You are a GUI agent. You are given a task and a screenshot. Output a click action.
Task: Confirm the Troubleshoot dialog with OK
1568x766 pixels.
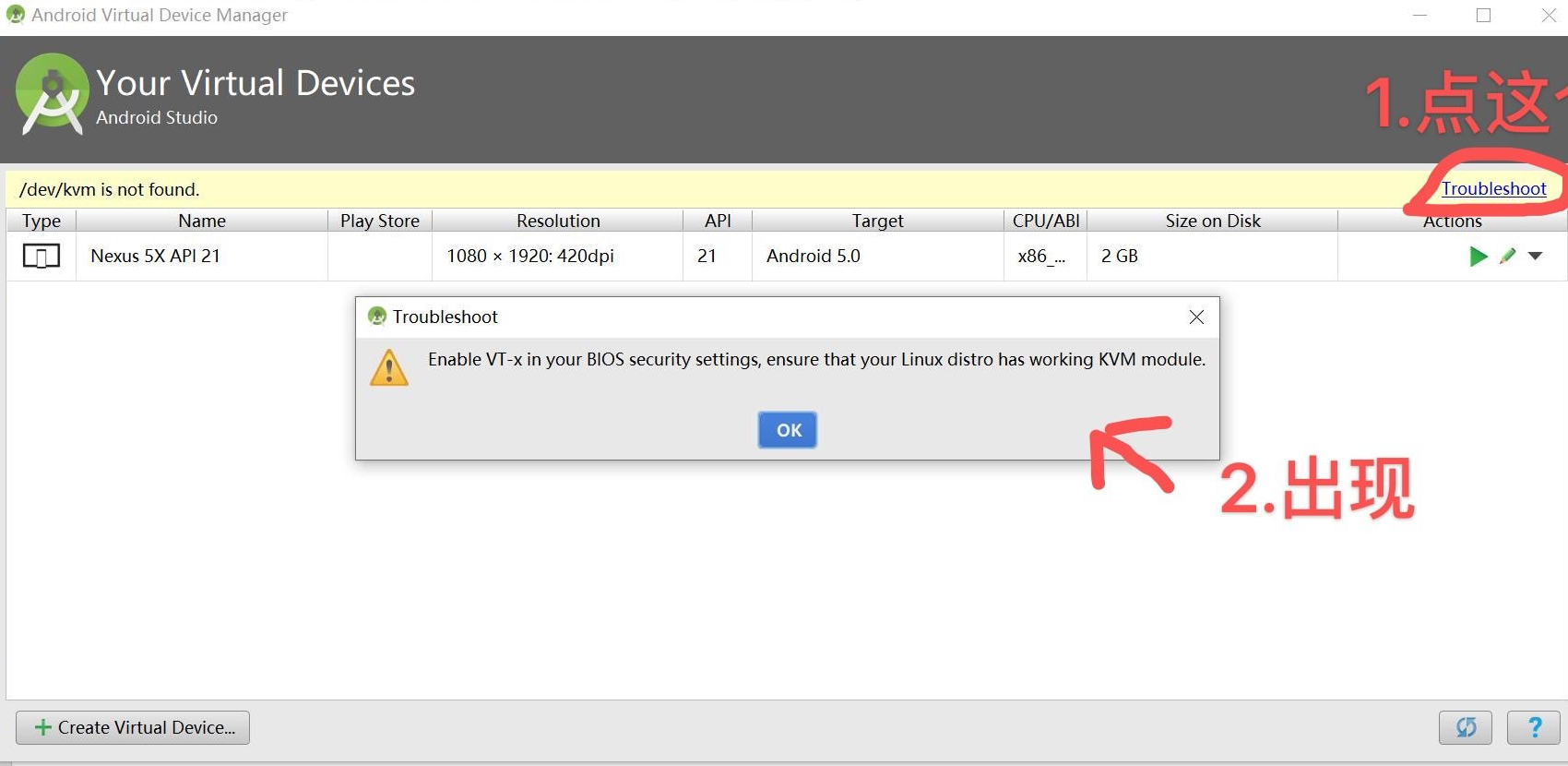pos(788,430)
